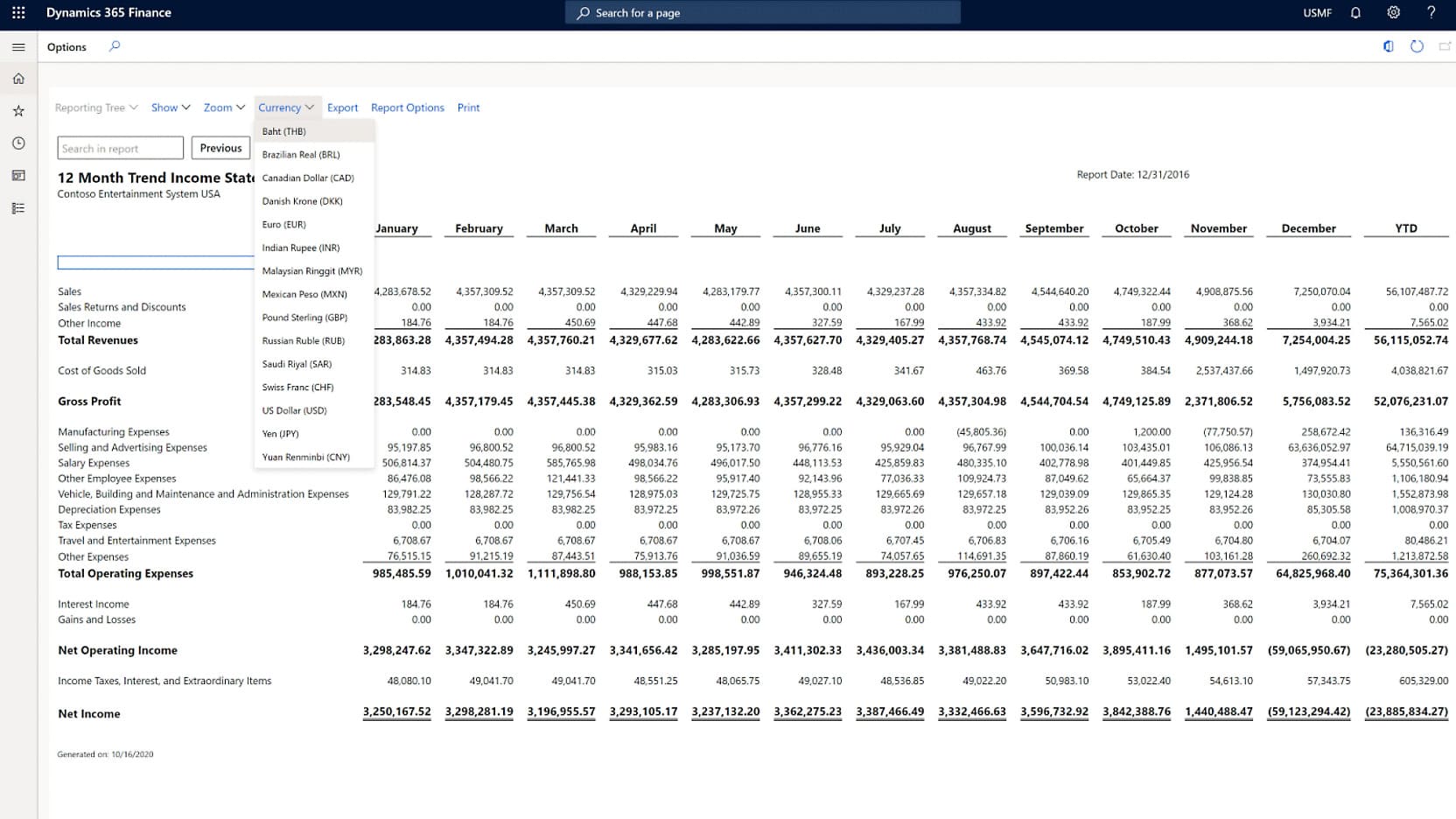The height and width of the screenshot is (819, 1456).
Task: Click the notifications bell icon
Action: point(1355,12)
